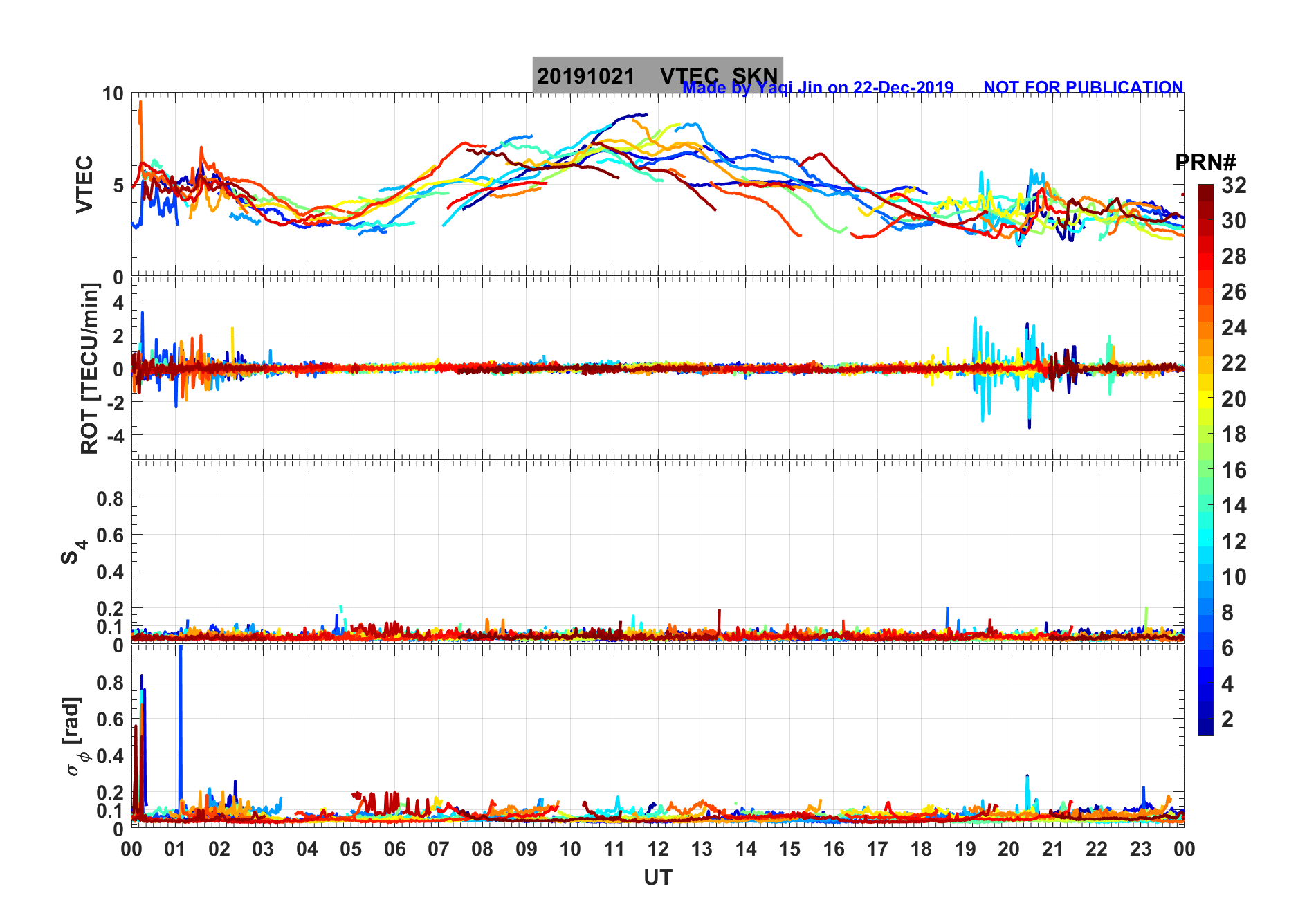1316x920 pixels.
Task: Click inside the ROT plot panel
Action: coord(657,369)
